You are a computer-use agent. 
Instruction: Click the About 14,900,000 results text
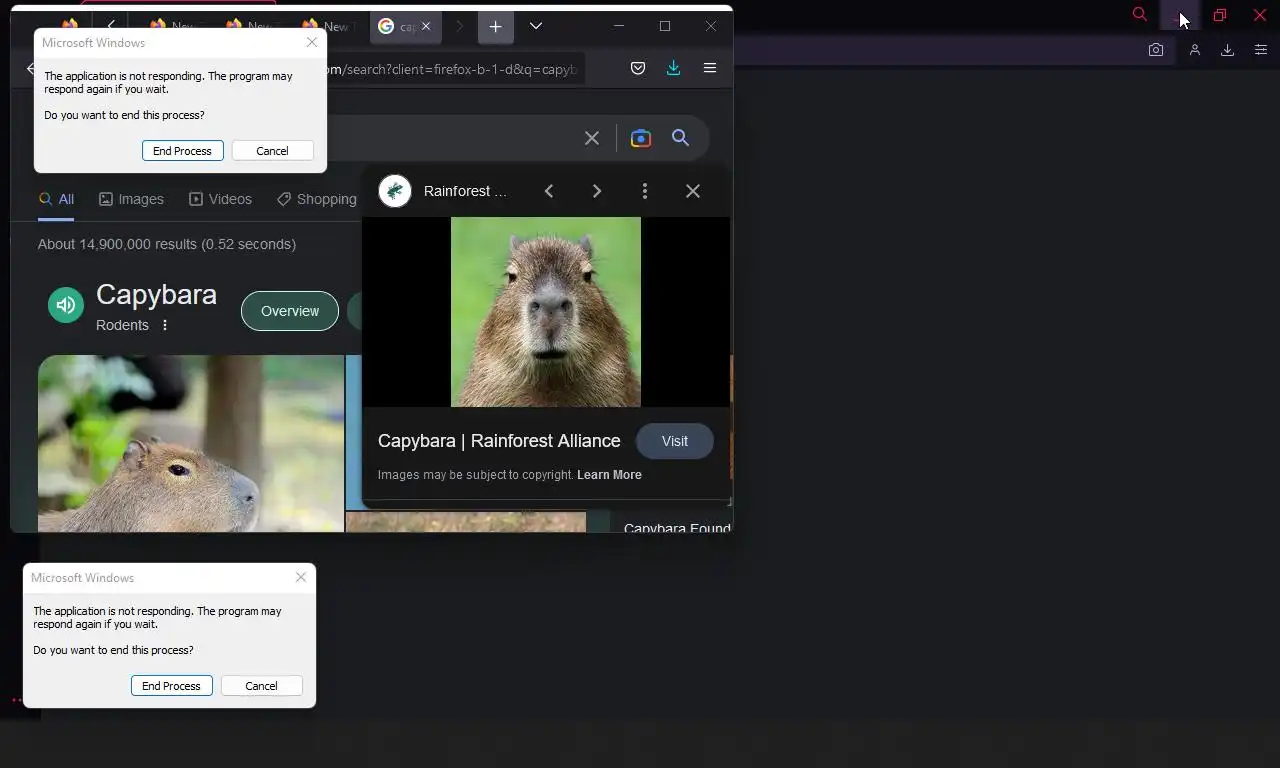tap(167, 244)
